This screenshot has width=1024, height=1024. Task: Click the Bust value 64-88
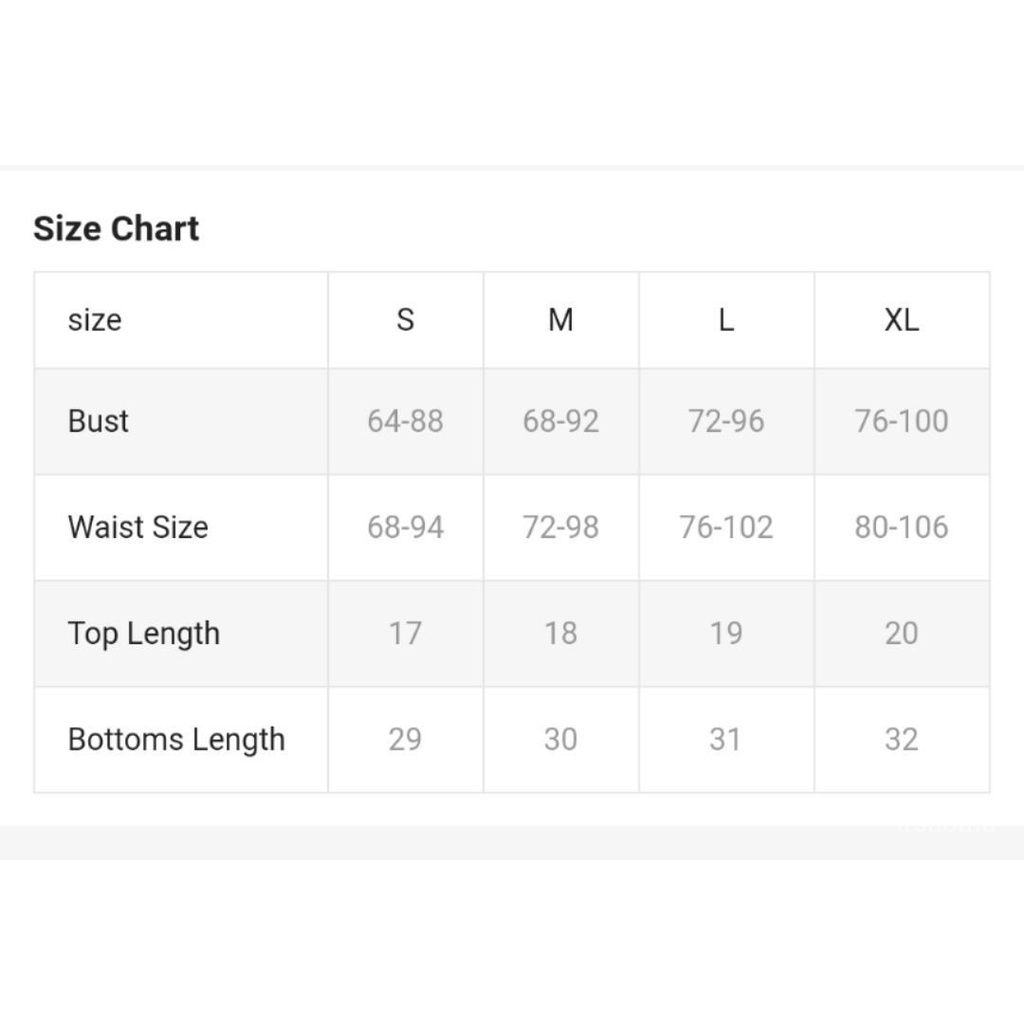[x=405, y=421]
